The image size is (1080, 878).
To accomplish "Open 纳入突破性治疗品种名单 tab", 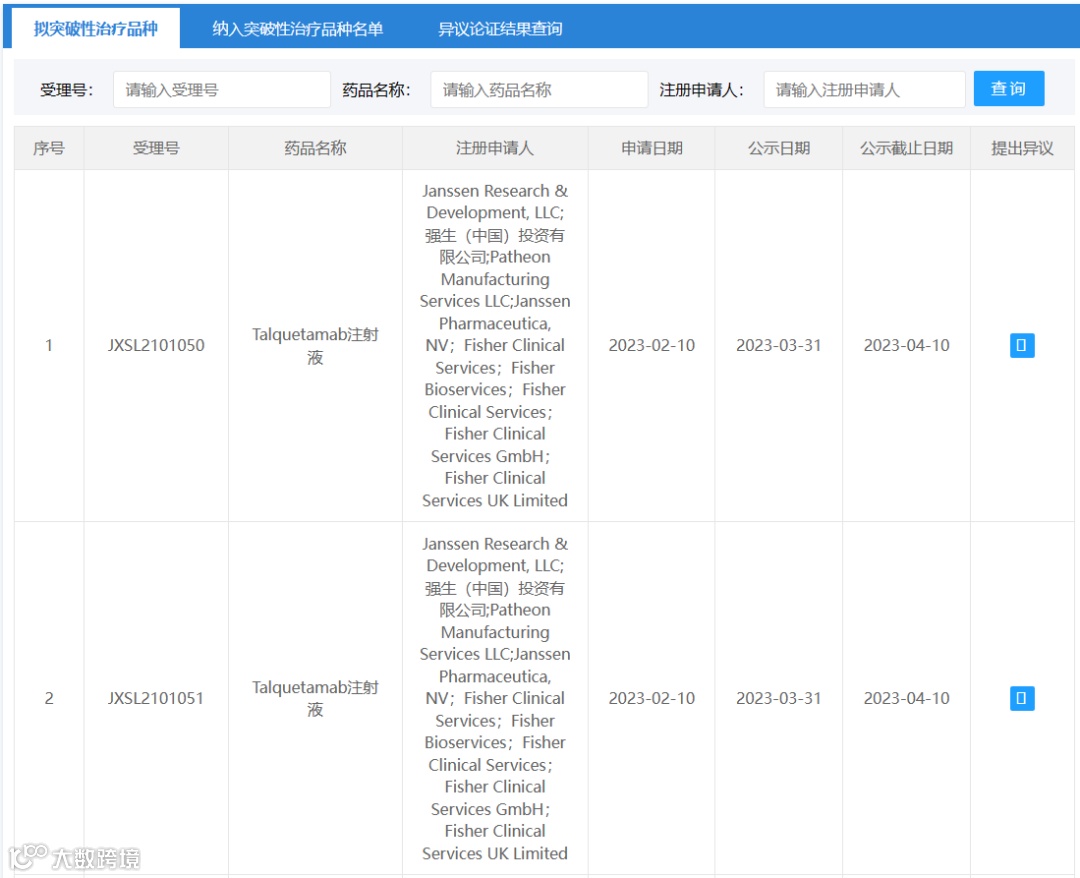I will [297, 28].
